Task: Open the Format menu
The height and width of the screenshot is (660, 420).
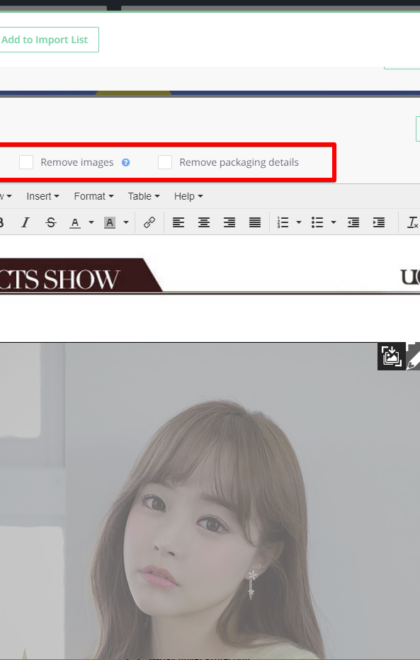Action: coord(93,196)
